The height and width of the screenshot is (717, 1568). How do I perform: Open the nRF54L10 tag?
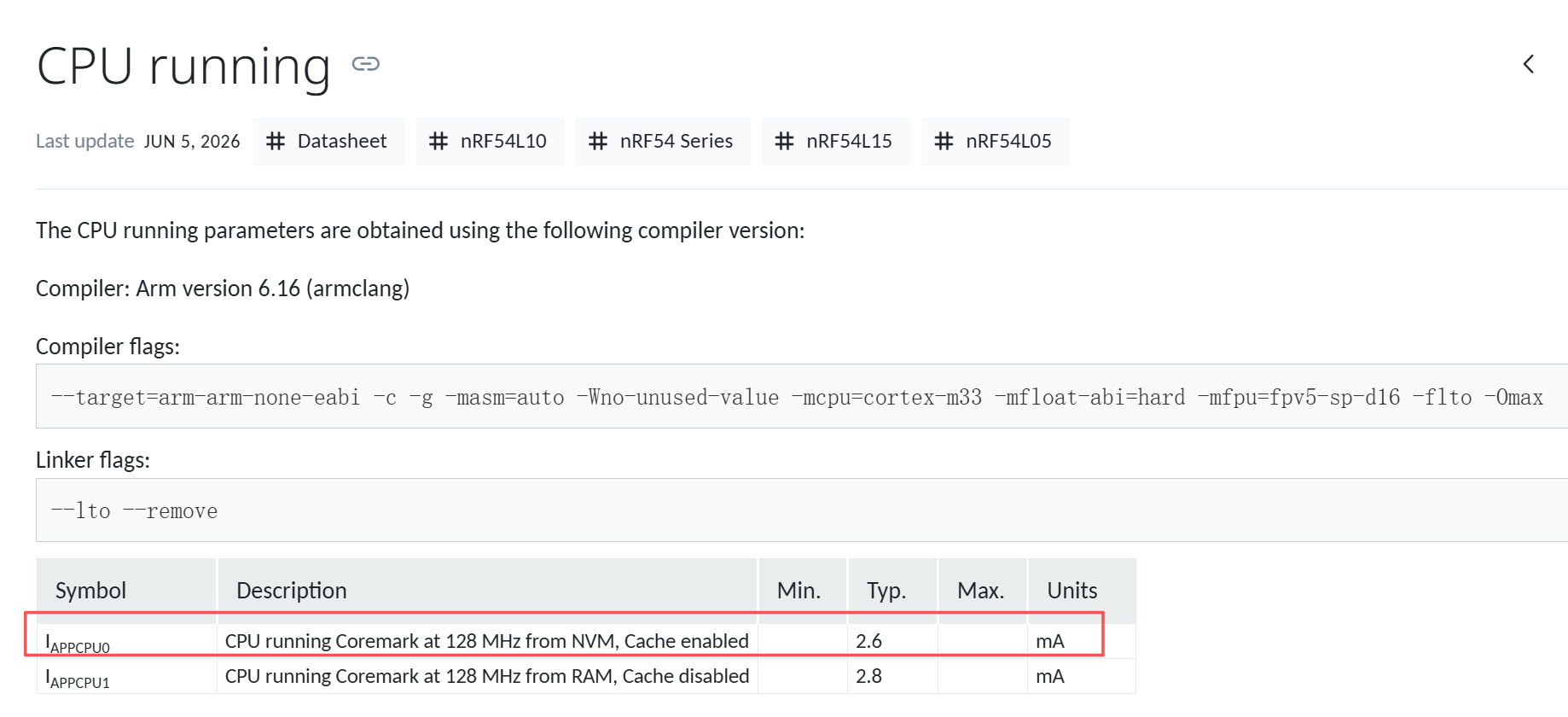pyautogui.click(x=490, y=141)
